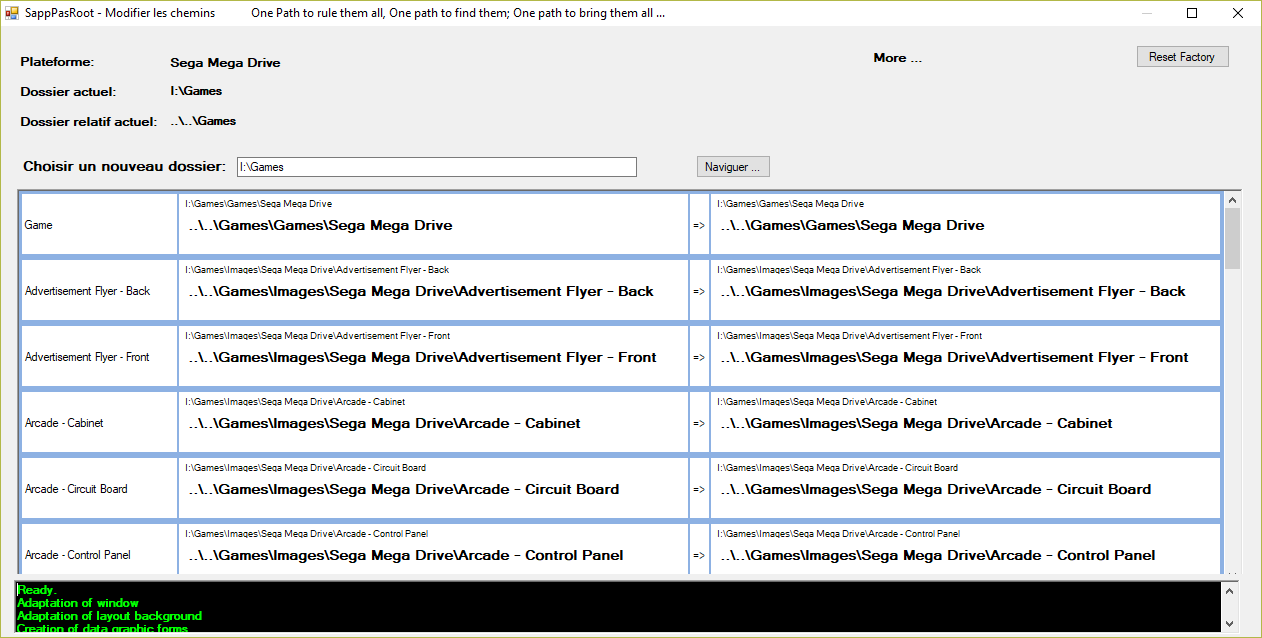Click the => arrow in Arcade - Cabinet row
This screenshot has height=638, width=1262.
point(699,423)
